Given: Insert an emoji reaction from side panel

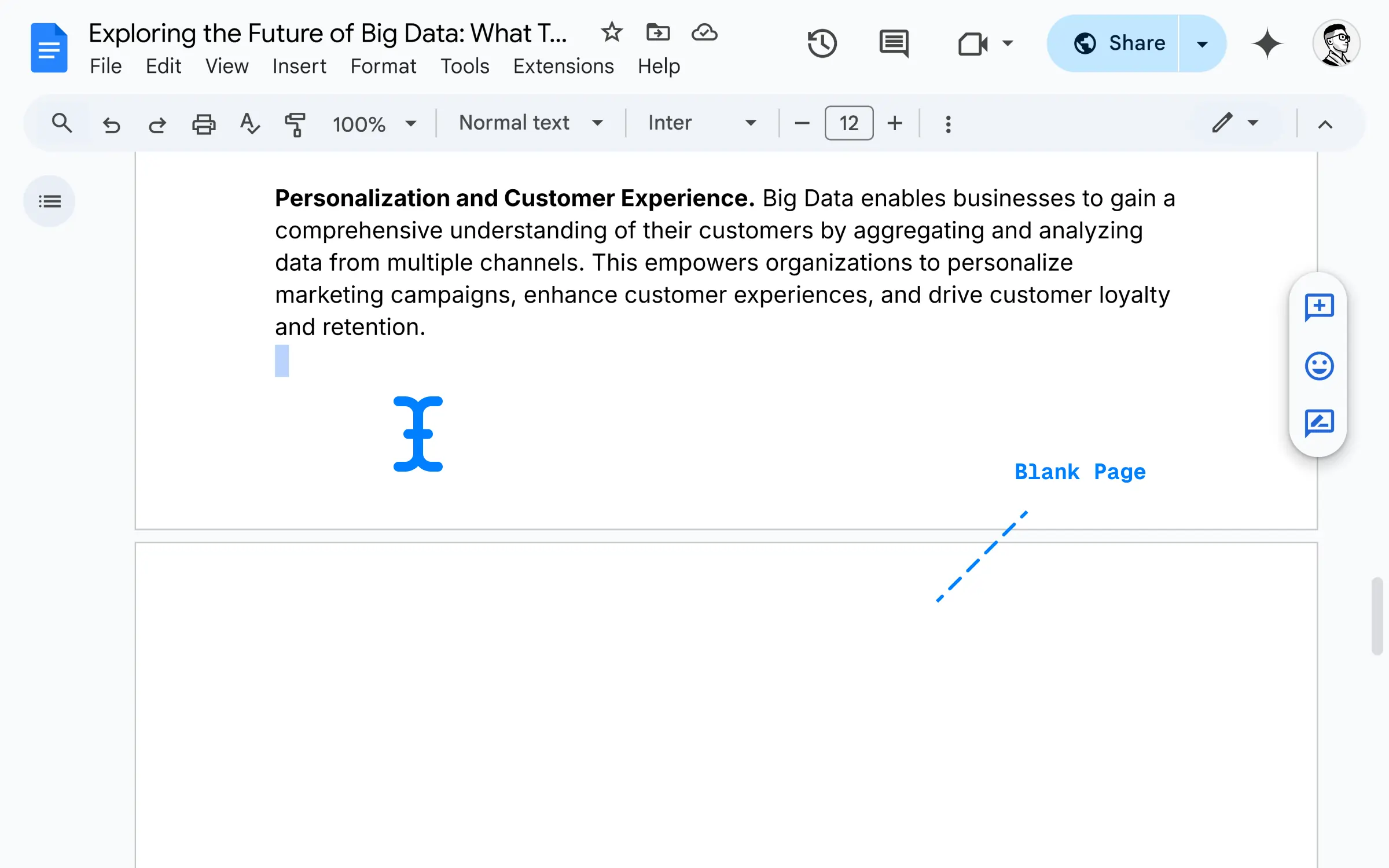Looking at the screenshot, I should point(1319,366).
